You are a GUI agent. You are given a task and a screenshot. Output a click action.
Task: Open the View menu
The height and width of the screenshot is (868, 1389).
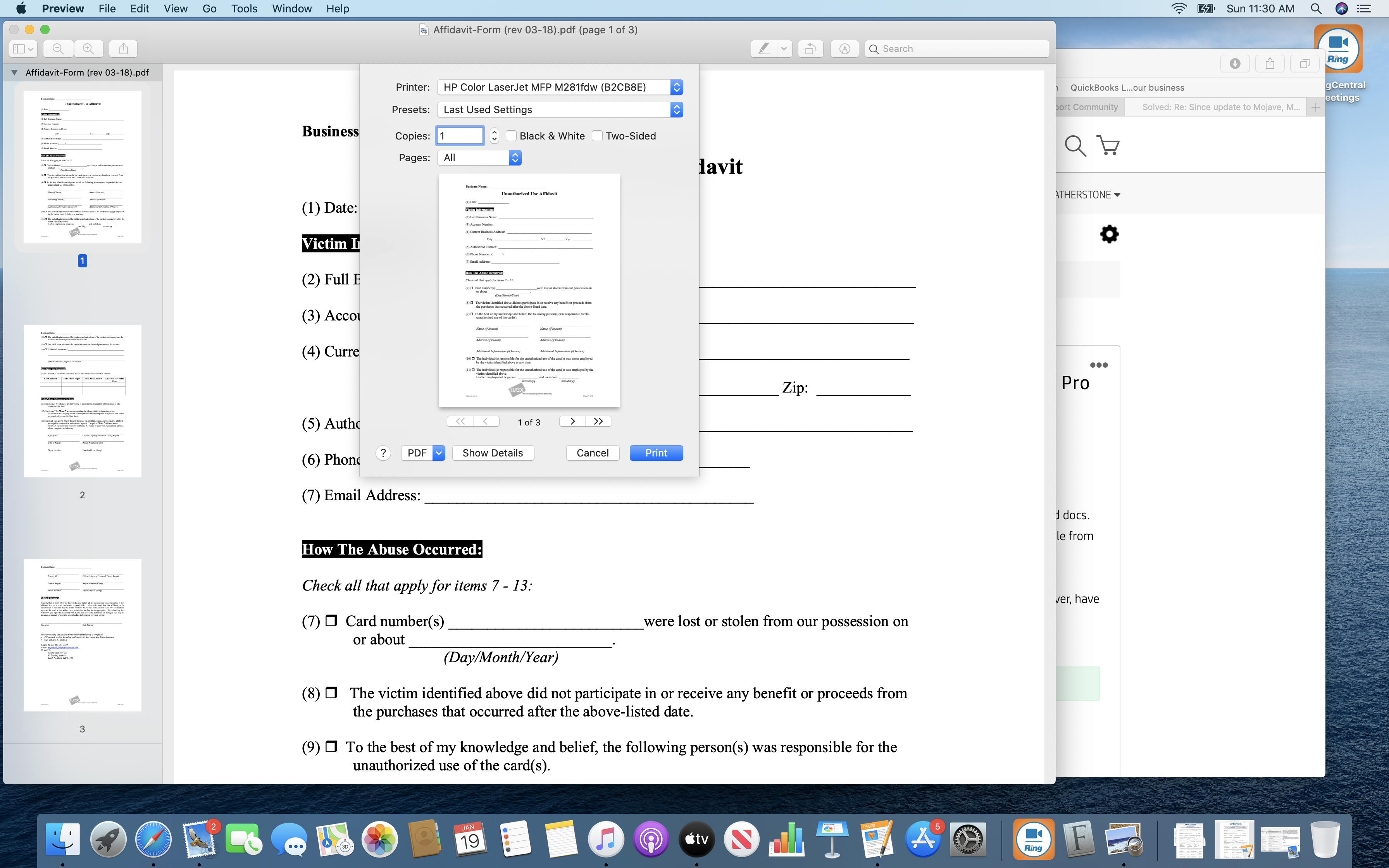tap(175, 9)
